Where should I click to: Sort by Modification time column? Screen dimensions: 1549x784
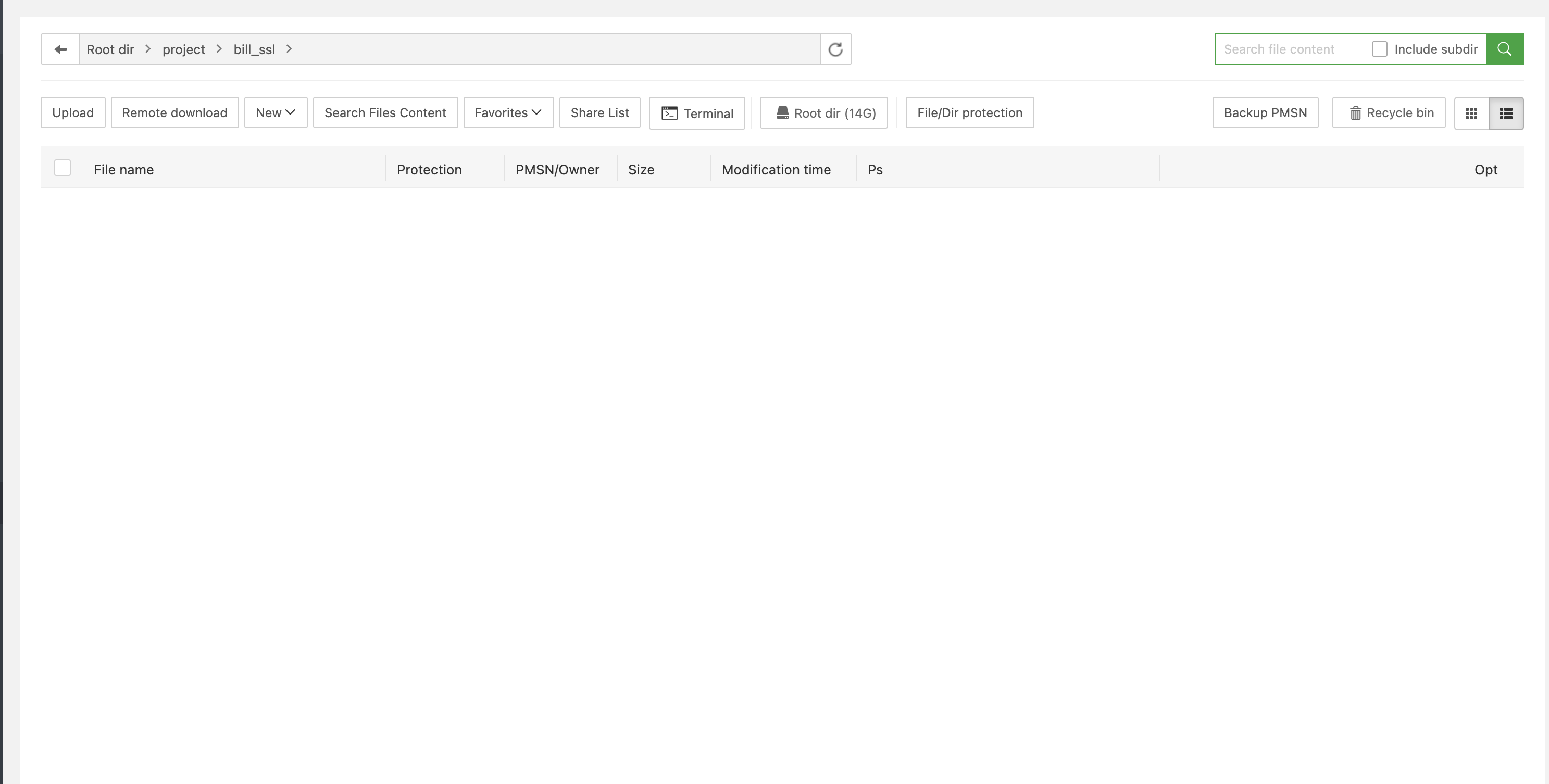point(776,170)
